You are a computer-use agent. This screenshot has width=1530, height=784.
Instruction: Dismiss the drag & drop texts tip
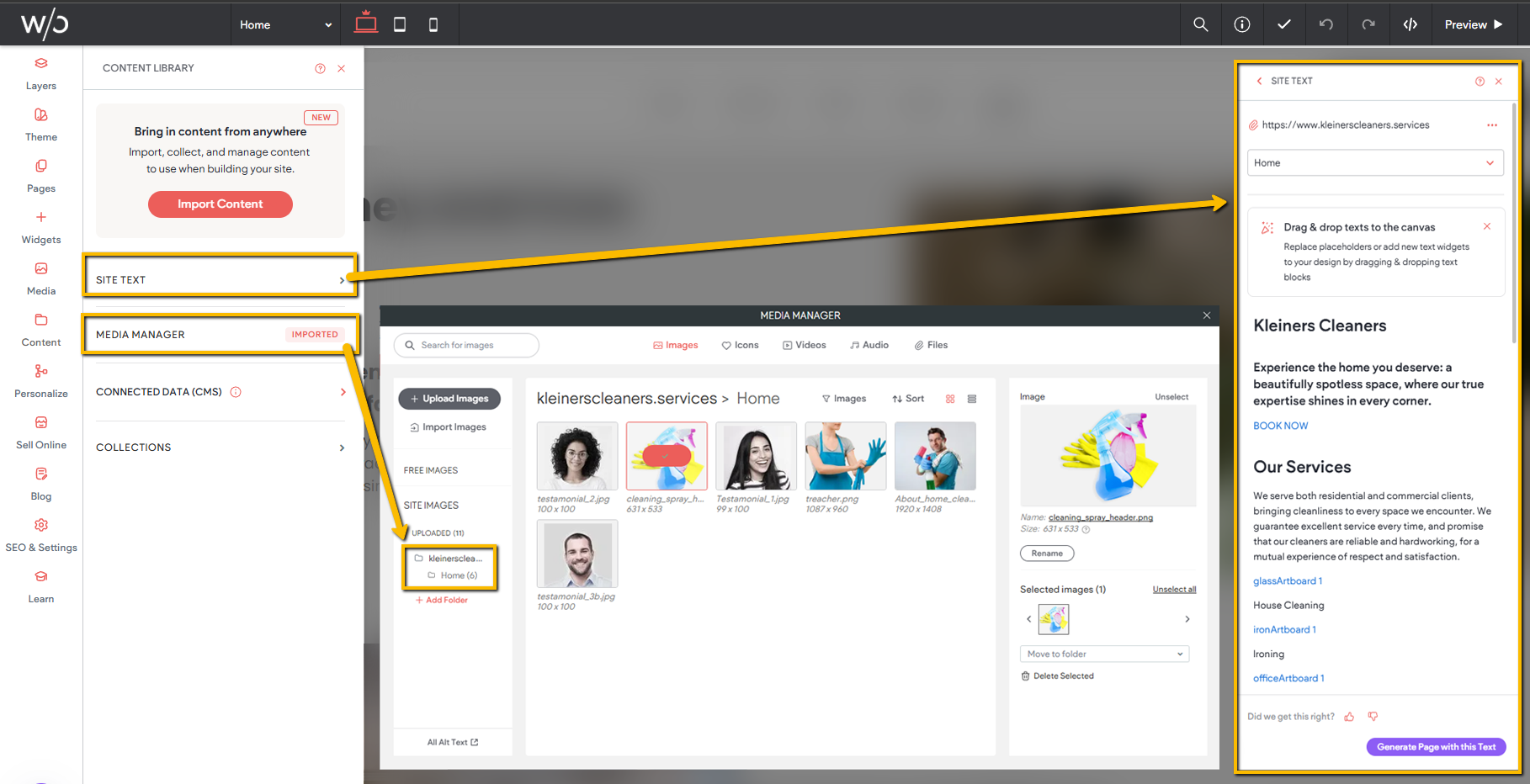coord(1487,226)
